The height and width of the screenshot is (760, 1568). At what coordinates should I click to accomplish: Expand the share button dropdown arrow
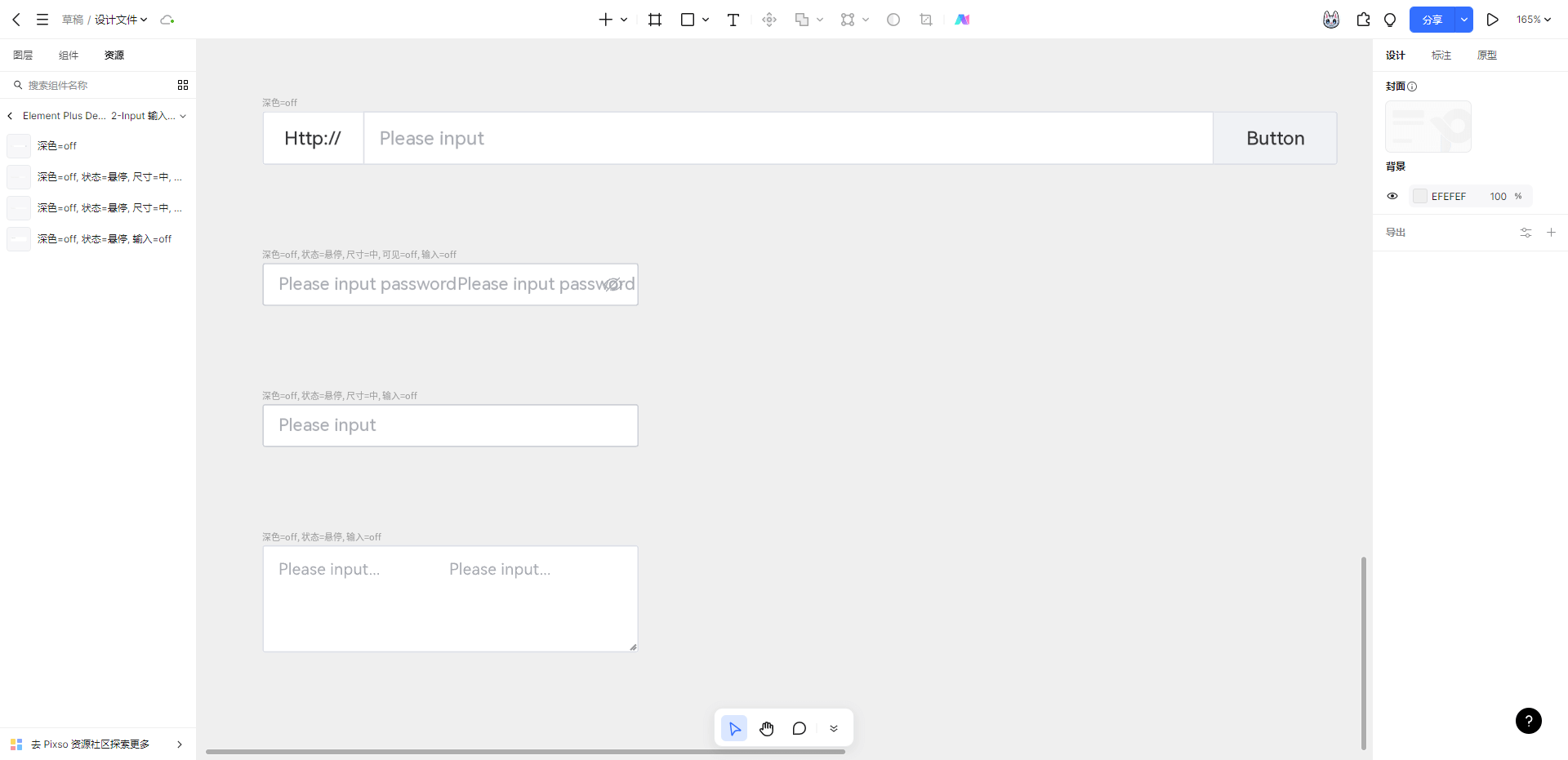tap(1464, 20)
